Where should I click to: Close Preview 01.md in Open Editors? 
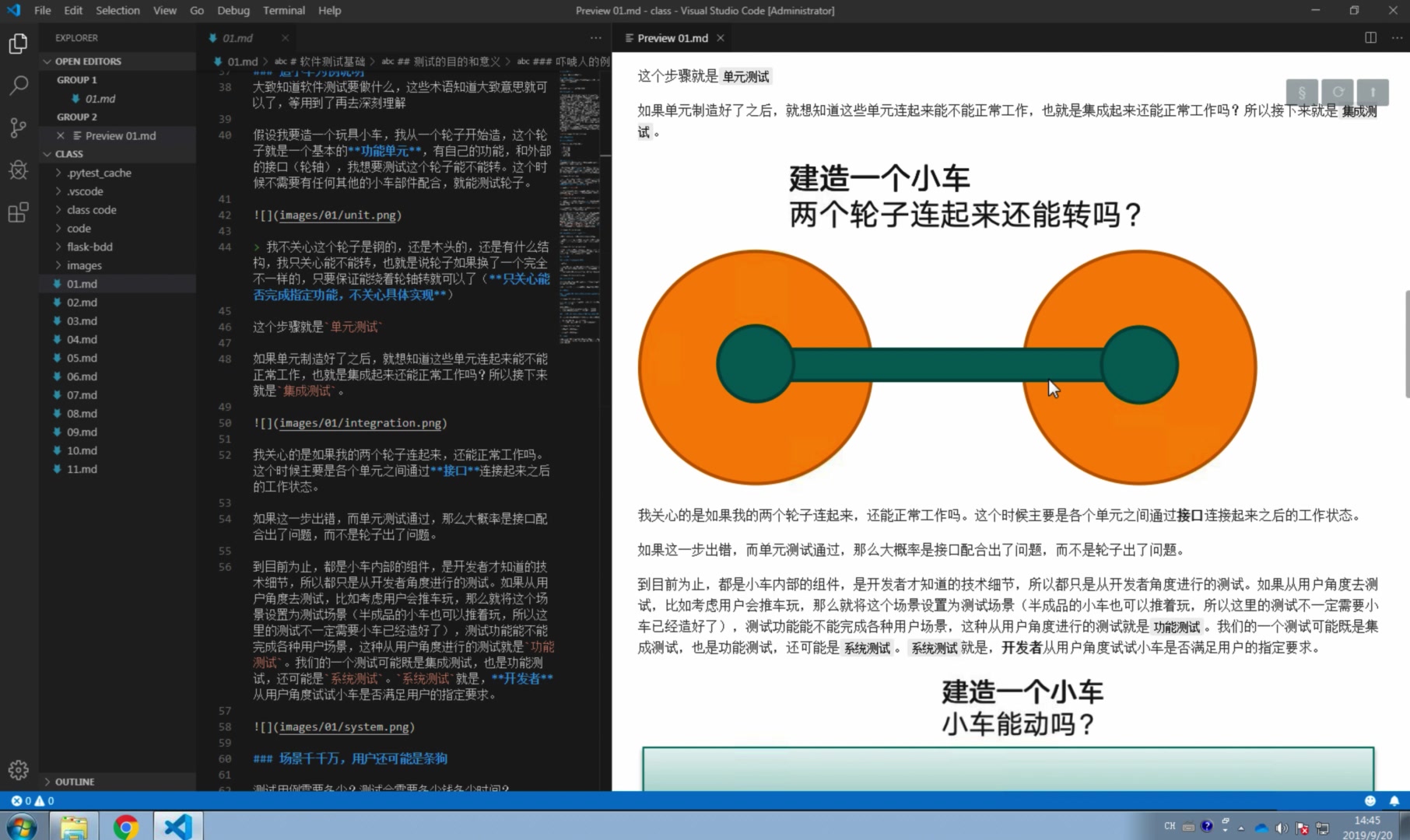click(61, 135)
